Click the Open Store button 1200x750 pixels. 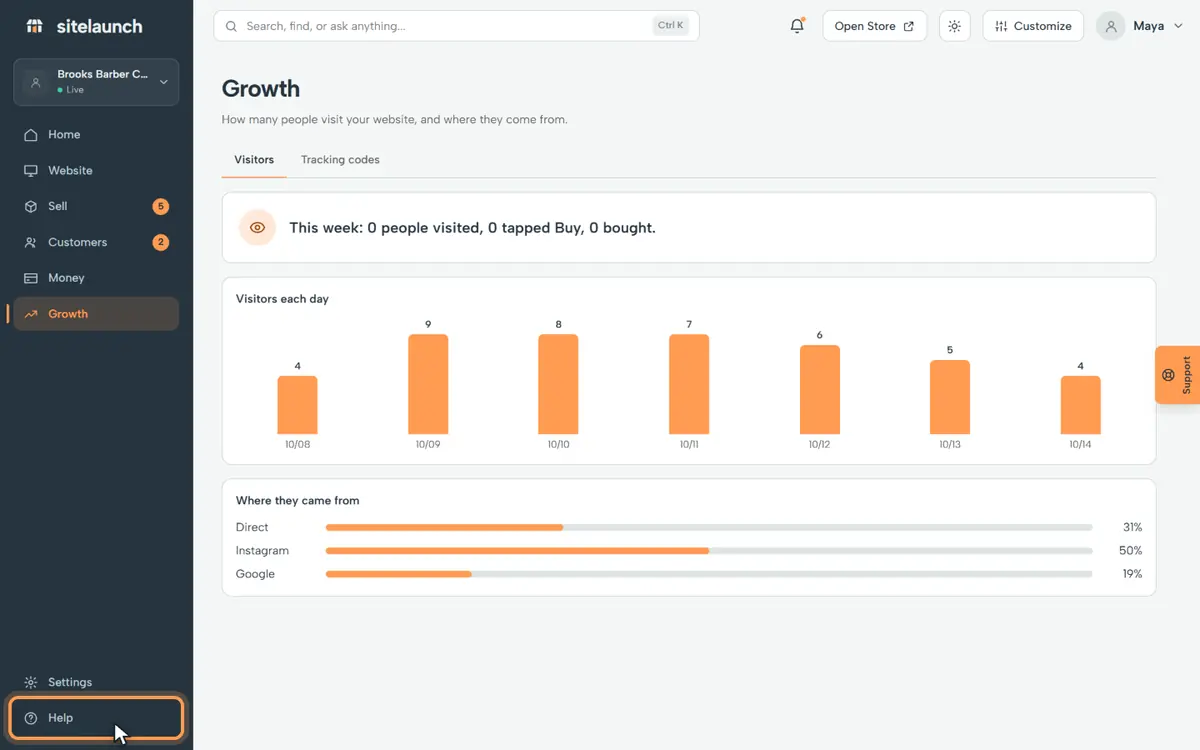point(874,26)
